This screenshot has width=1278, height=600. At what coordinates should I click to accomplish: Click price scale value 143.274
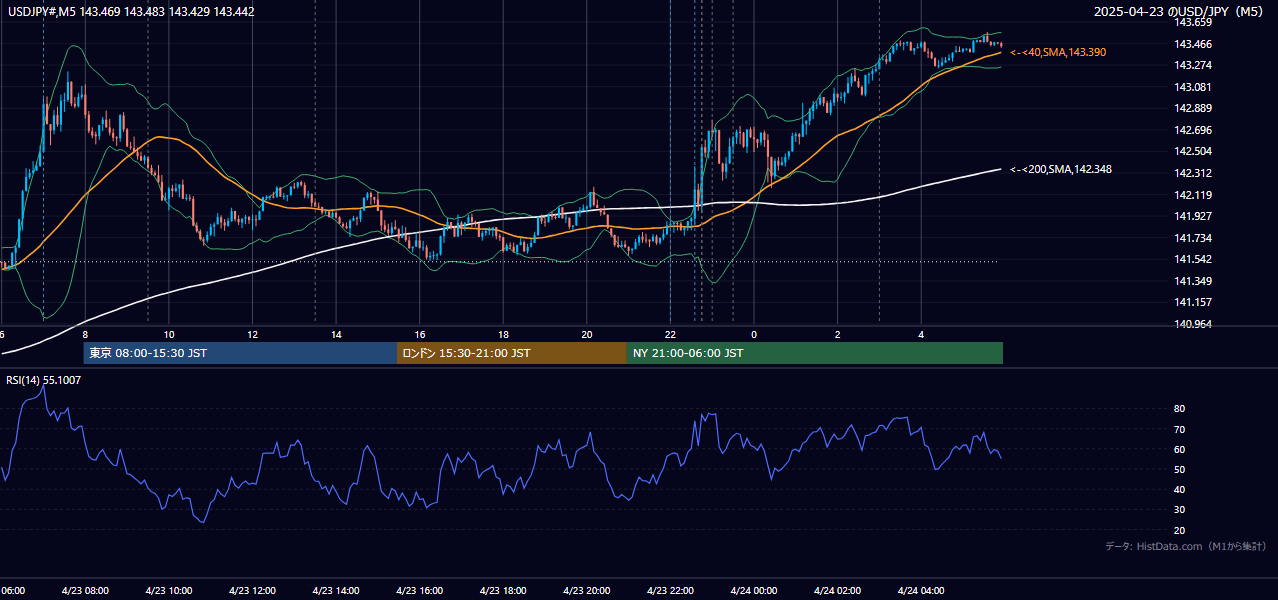(x=1193, y=65)
